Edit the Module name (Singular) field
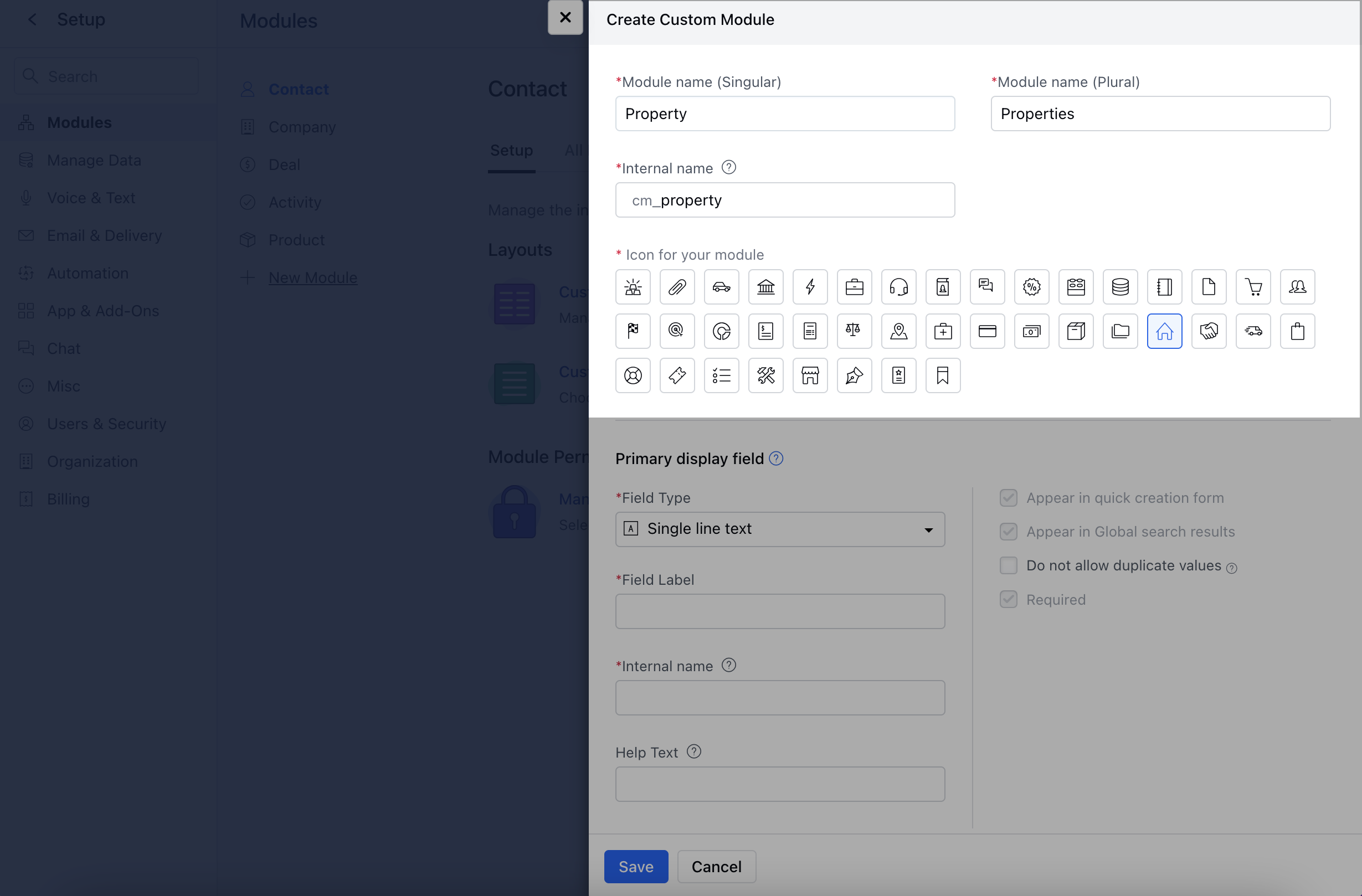Image resolution: width=1362 pixels, height=896 pixels. [x=785, y=114]
